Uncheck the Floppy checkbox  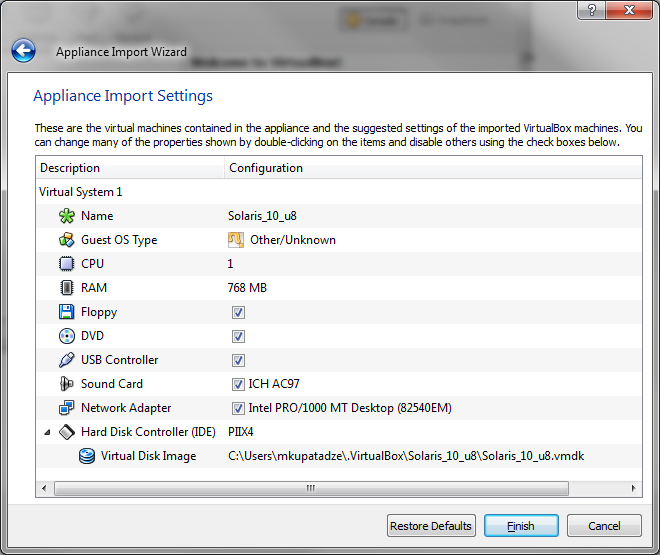238,312
